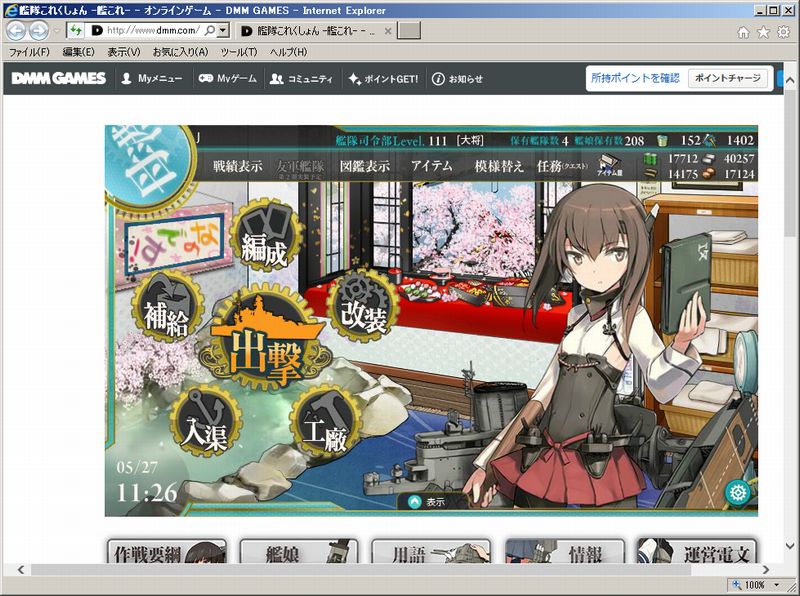Click the 艦隊司令部Level. 111 text
The image size is (800, 596).
pyautogui.click(x=391, y=140)
